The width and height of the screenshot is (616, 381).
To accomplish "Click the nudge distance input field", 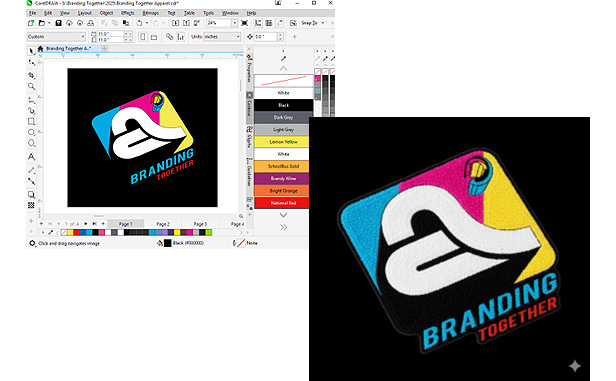I will pos(266,37).
